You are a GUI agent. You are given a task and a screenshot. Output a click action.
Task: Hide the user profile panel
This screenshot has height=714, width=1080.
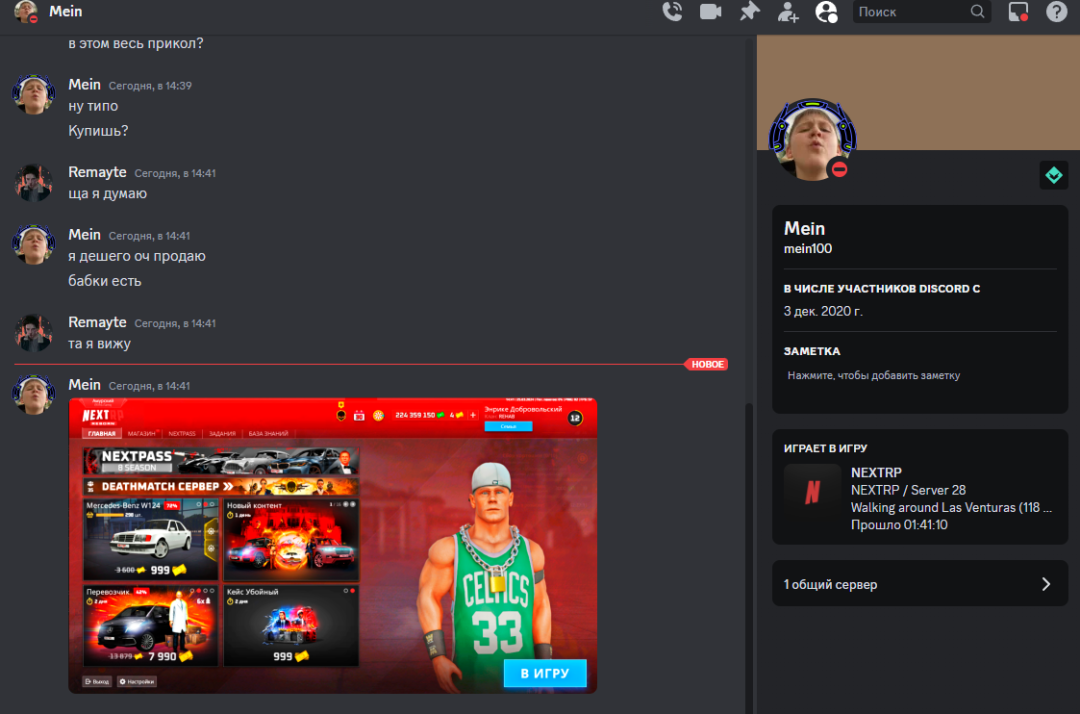(x=827, y=12)
